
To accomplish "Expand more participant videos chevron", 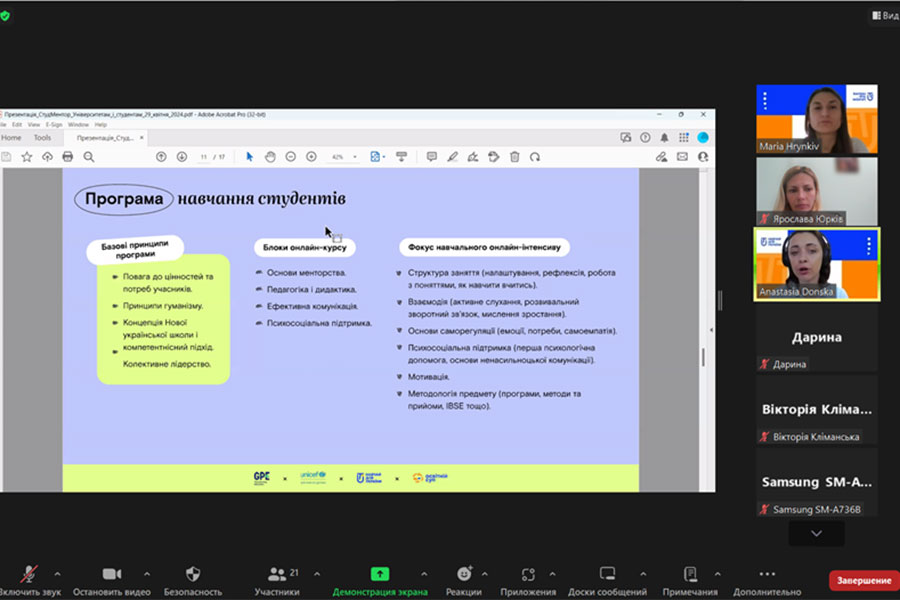I will click(x=816, y=534).
